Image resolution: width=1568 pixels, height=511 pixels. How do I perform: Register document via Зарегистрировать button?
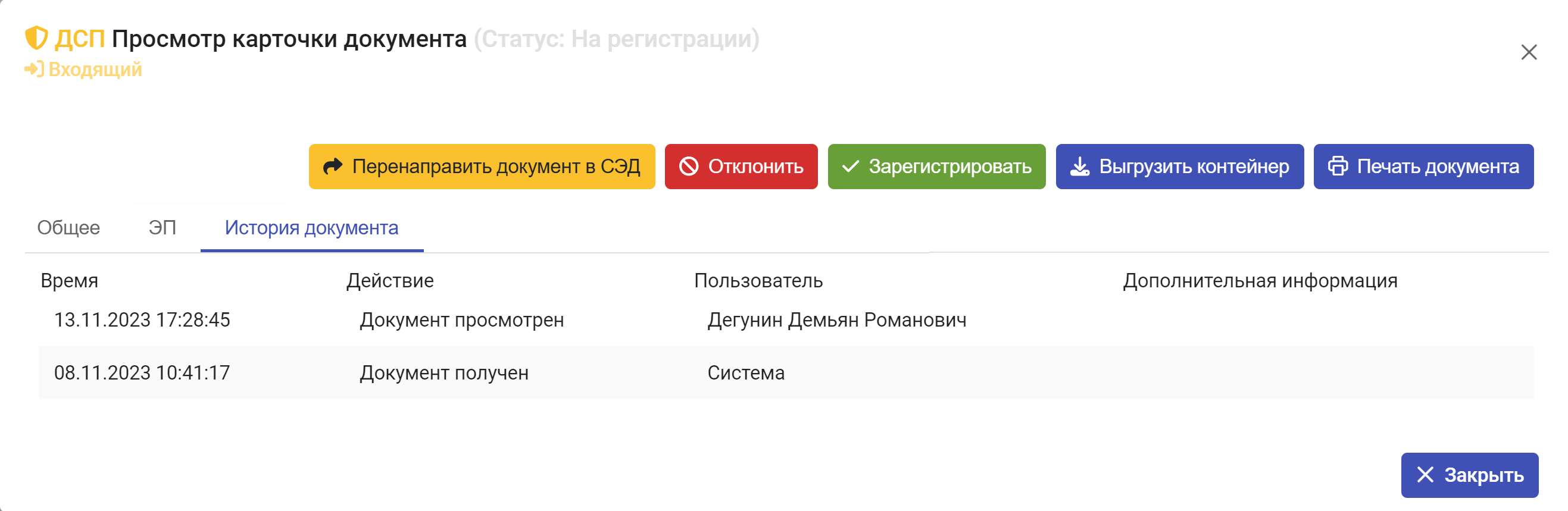pyautogui.click(x=936, y=167)
